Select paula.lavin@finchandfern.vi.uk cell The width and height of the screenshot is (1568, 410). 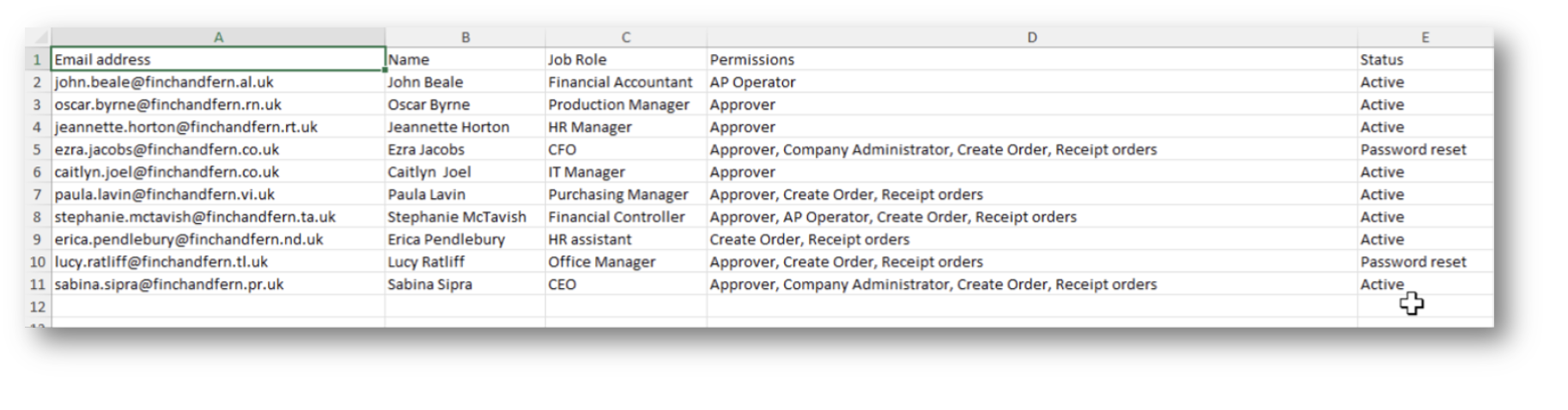click(218, 195)
